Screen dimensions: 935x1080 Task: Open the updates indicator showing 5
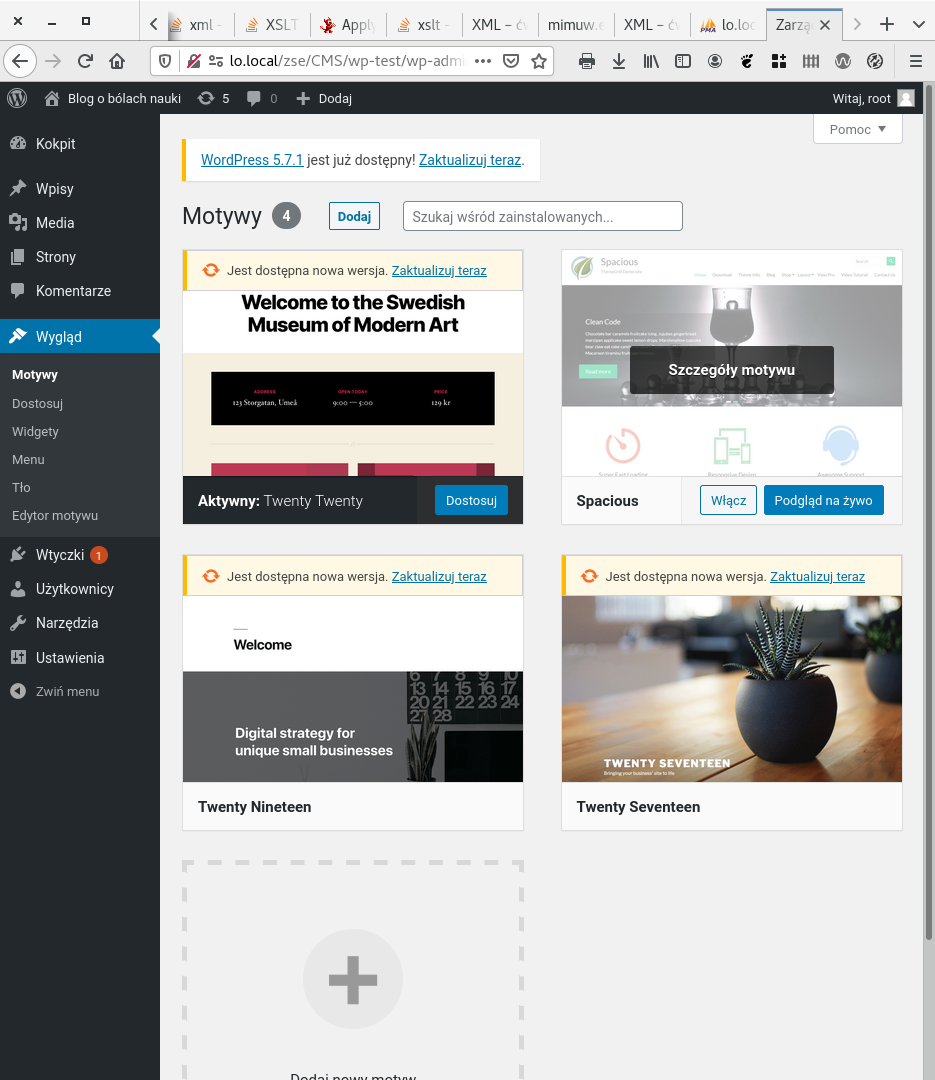pyautogui.click(x=214, y=98)
